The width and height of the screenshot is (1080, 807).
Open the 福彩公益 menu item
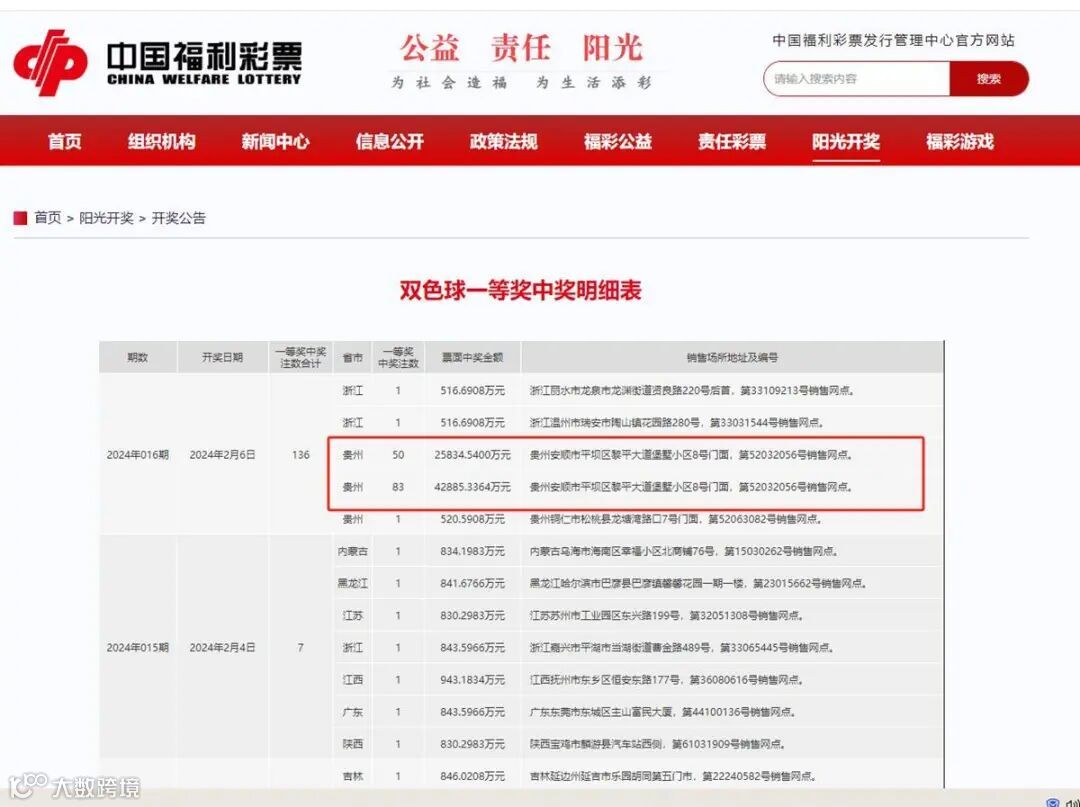[x=618, y=142]
